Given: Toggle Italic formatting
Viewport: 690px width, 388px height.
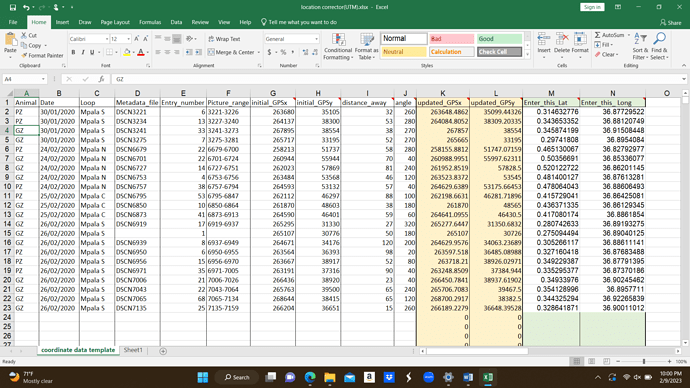Looking at the screenshot, I should (83, 52).
